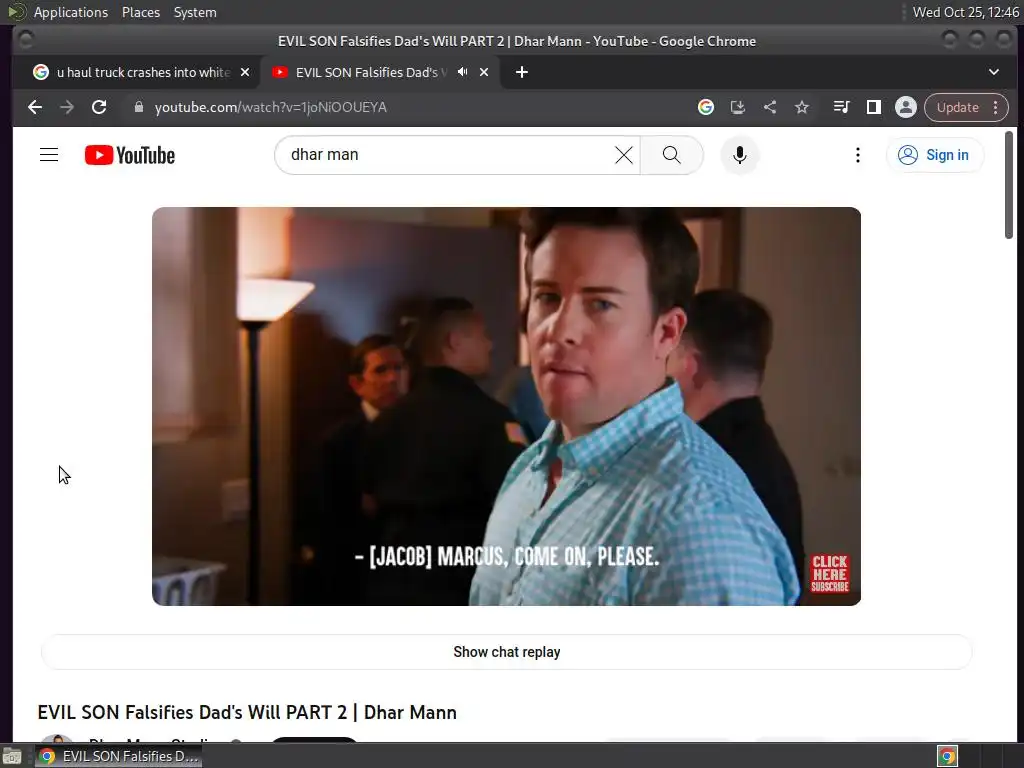The image size is (1024, 768).
Task: Click the padlock site info icon
Action: [x=138, y=107]
